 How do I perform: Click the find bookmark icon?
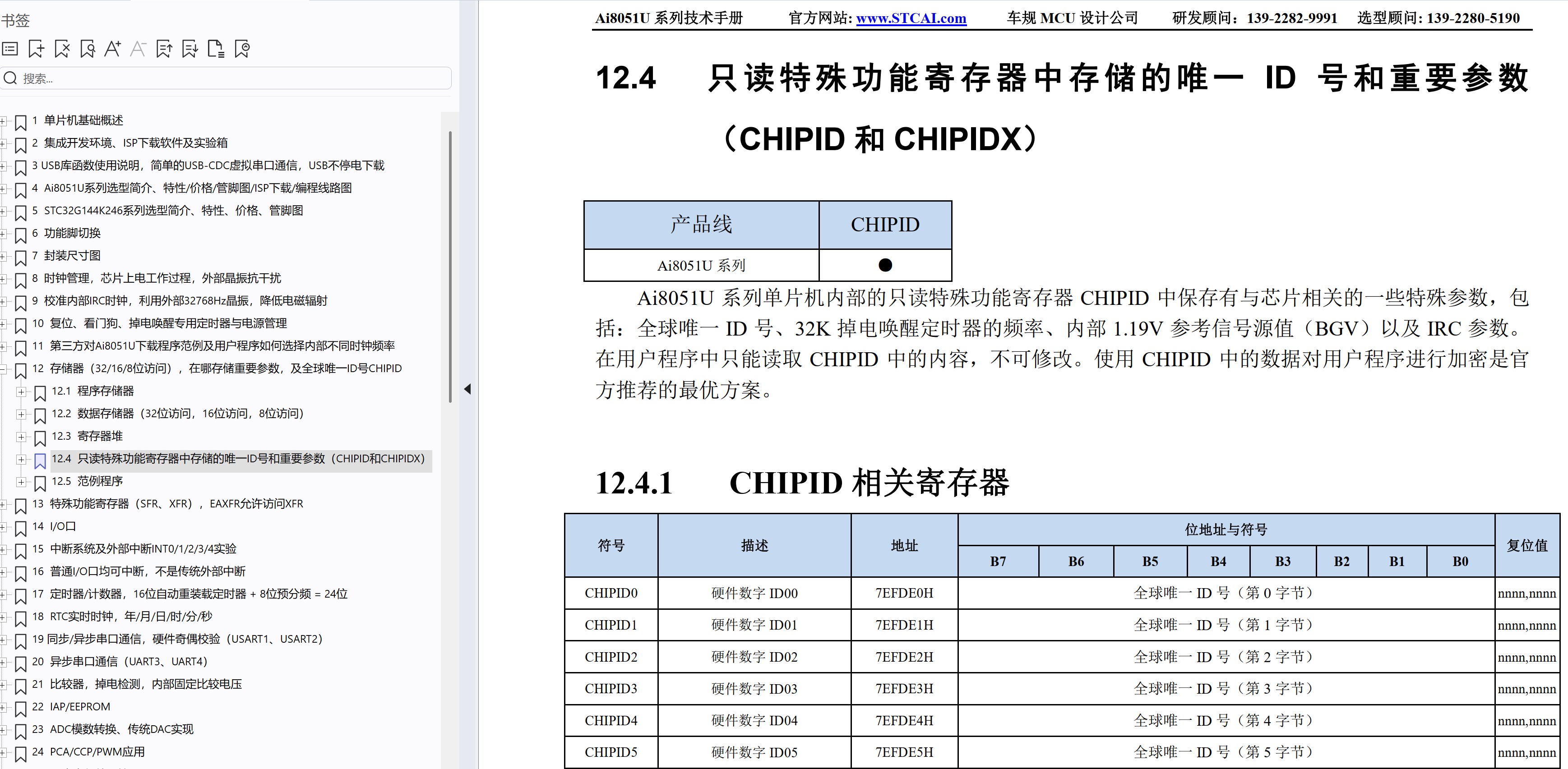point(88,49)
